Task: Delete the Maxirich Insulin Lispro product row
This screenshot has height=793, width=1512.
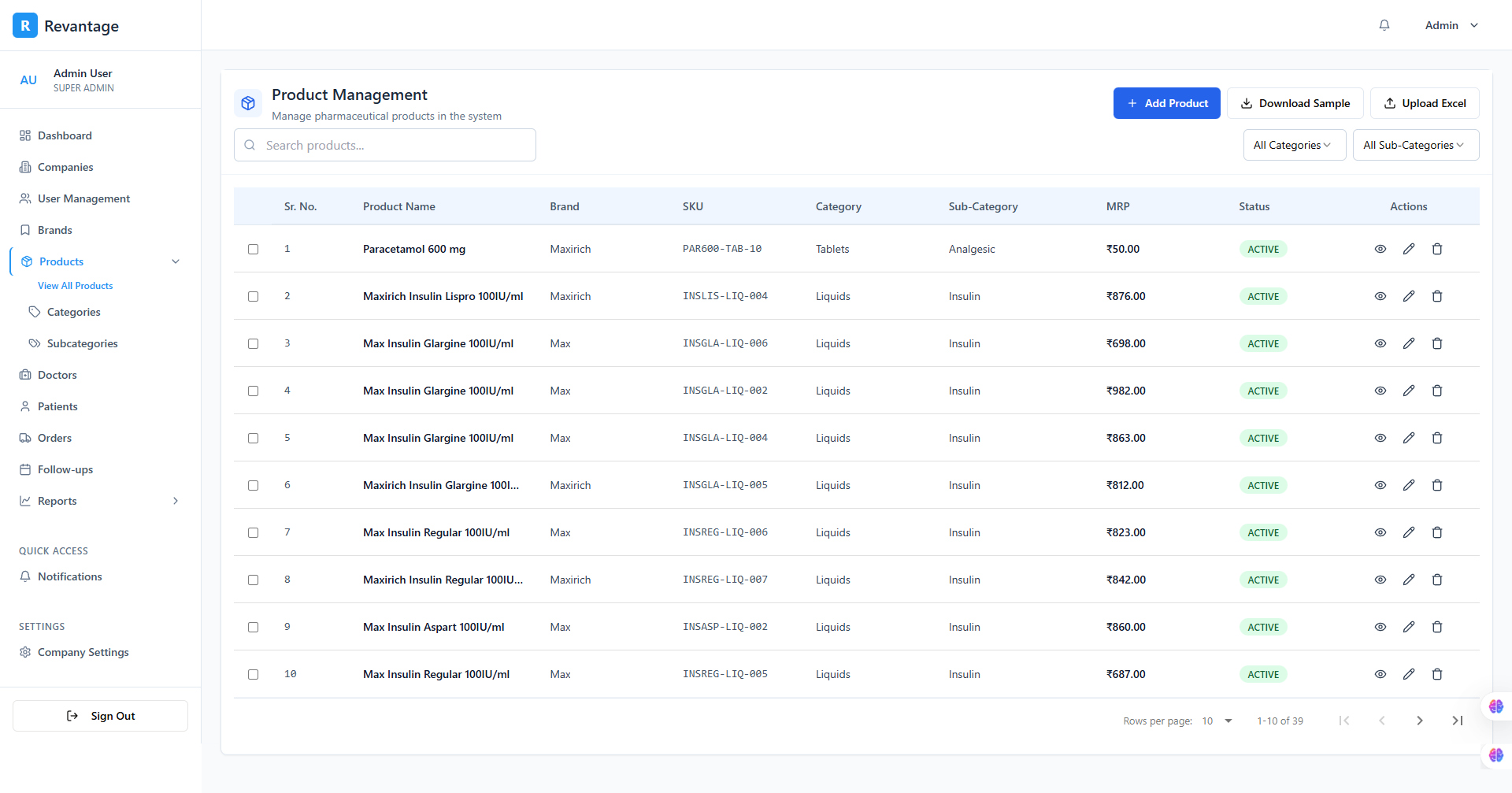Action: [1437, 296]
